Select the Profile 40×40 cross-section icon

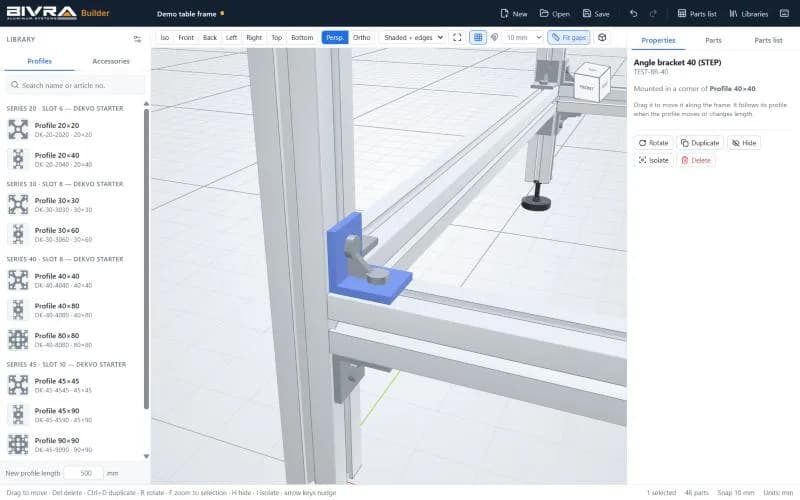[18, 280]
